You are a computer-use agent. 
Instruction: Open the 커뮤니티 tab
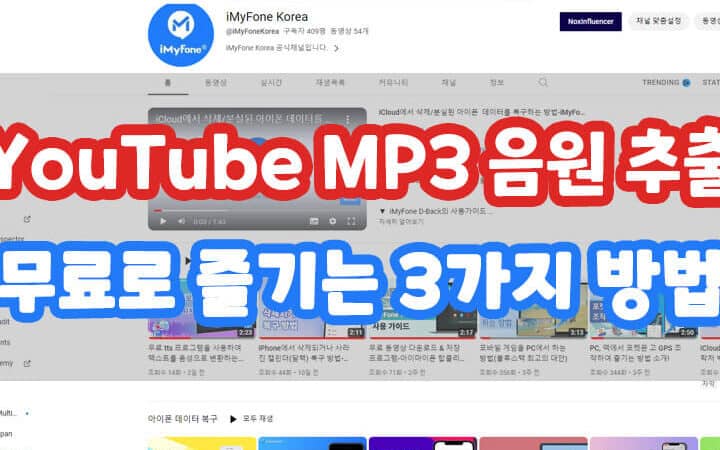point(393,83)
